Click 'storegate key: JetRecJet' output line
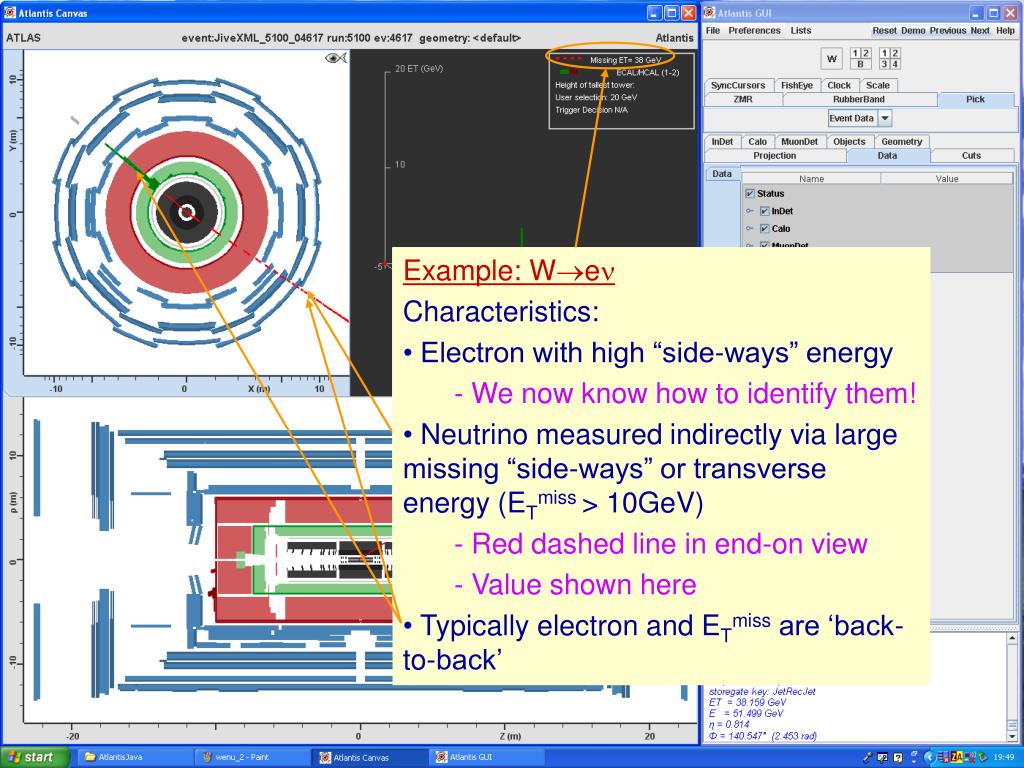 (x=762, y=692)
